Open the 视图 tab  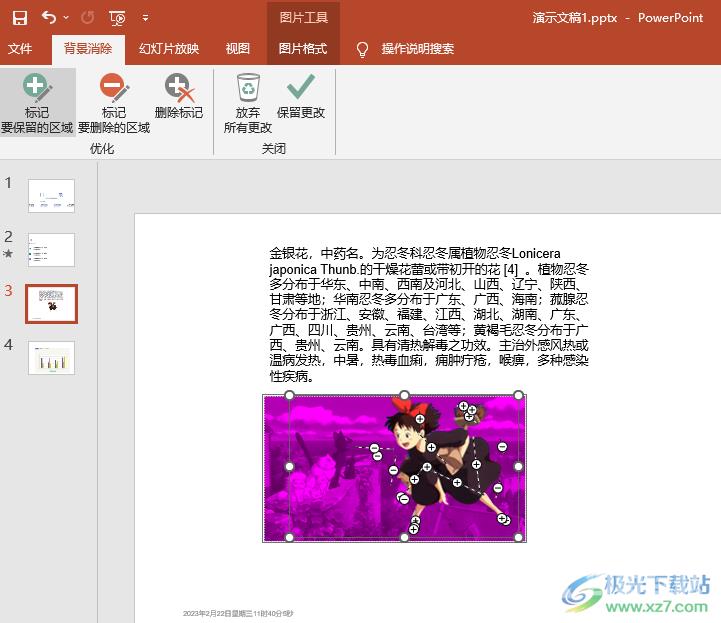pyautogui.click(x=238, y=48)
